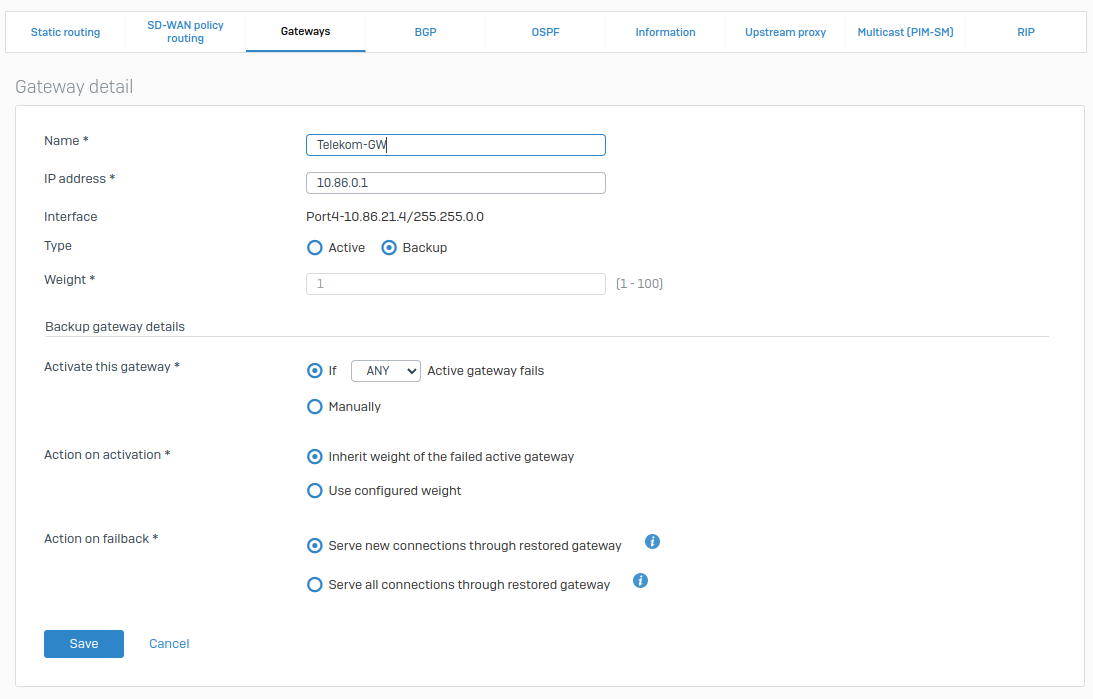Click the Save button

(83, 643)
